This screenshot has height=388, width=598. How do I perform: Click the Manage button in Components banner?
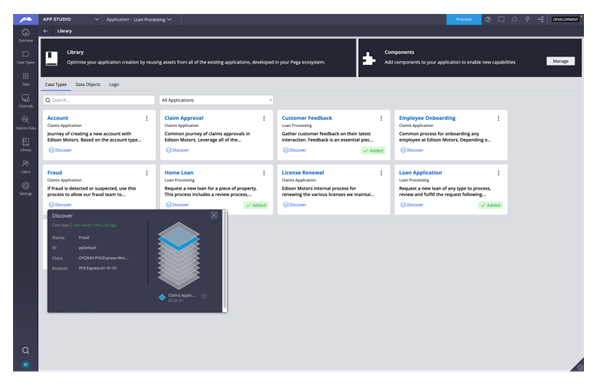(560, 61)
